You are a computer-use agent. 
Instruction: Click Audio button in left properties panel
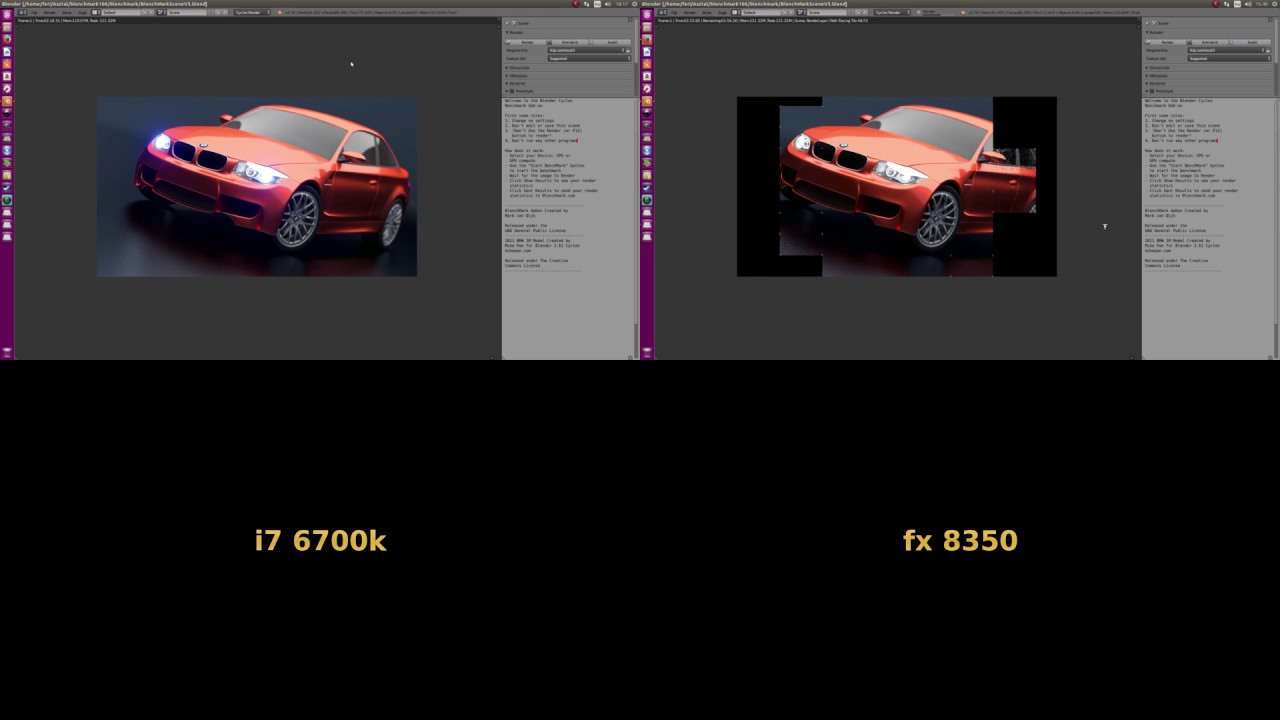tap(610, 42)
